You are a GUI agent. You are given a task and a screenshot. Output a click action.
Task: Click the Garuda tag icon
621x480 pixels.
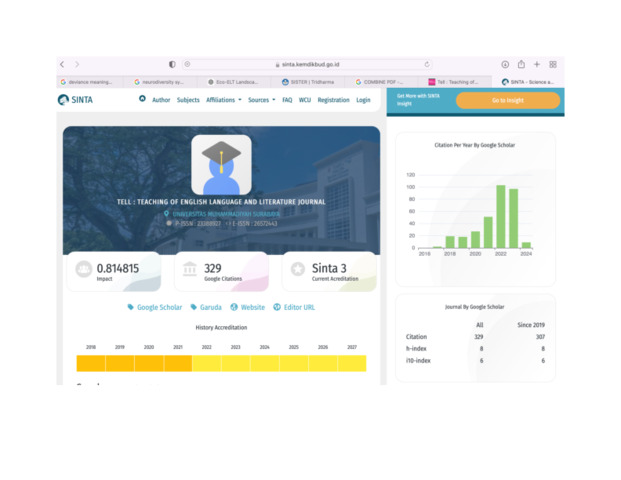pyautogui.click(x=194, y=307)
